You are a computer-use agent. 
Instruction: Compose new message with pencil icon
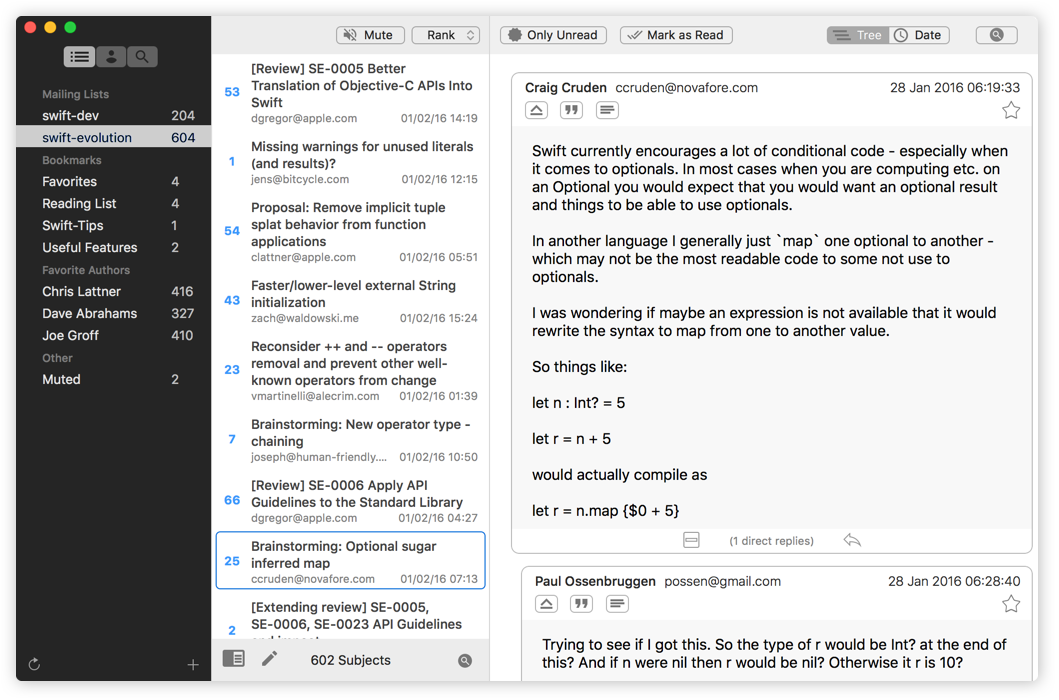pyautogui.click(x=269, y=659)
